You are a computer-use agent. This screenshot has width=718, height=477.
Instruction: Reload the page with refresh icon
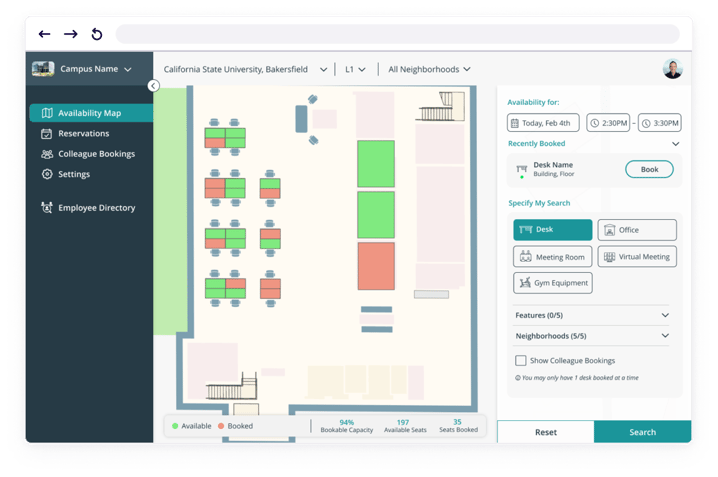[97, 34]
